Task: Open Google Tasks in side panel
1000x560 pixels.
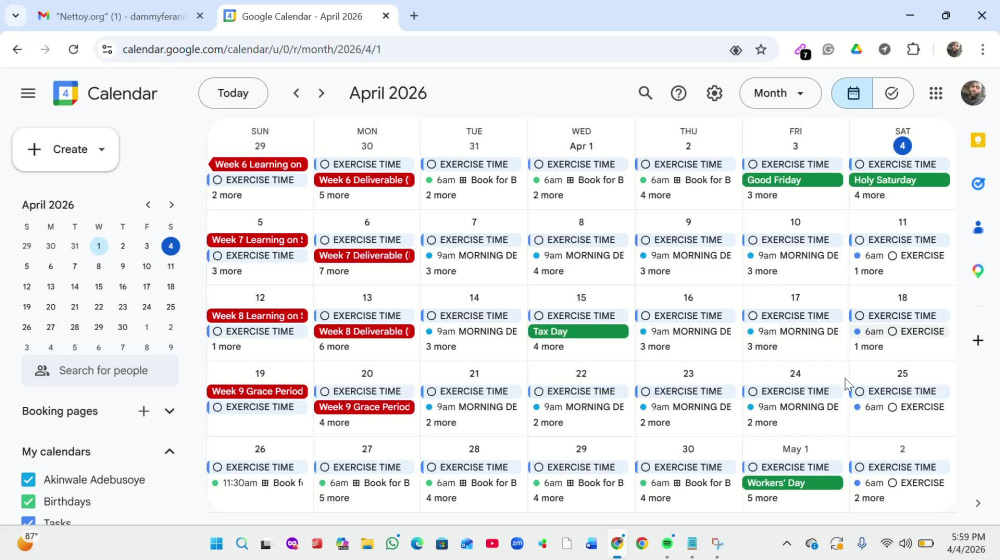Action: [978, 184]
